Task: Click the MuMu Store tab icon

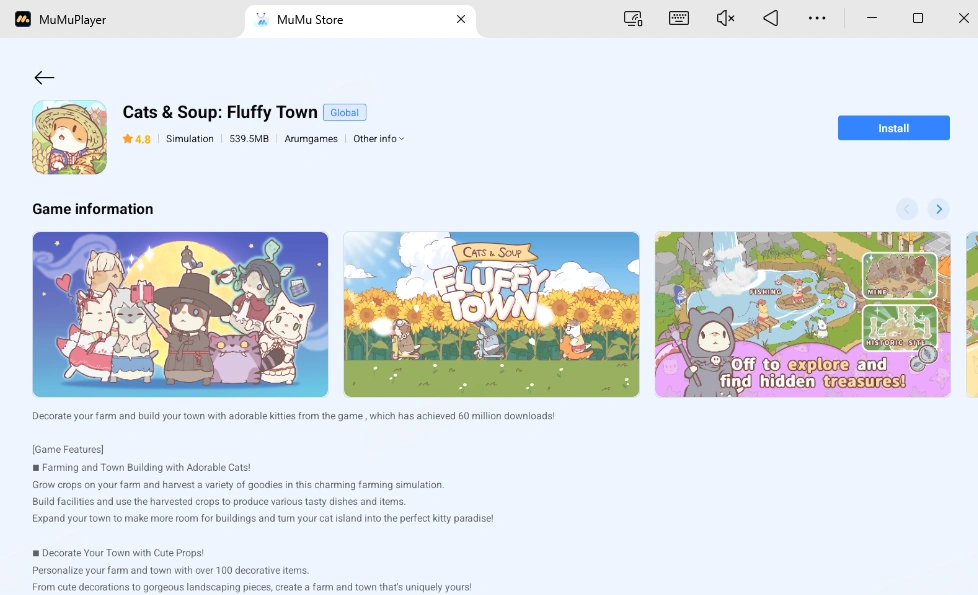Action: (262, 20)
